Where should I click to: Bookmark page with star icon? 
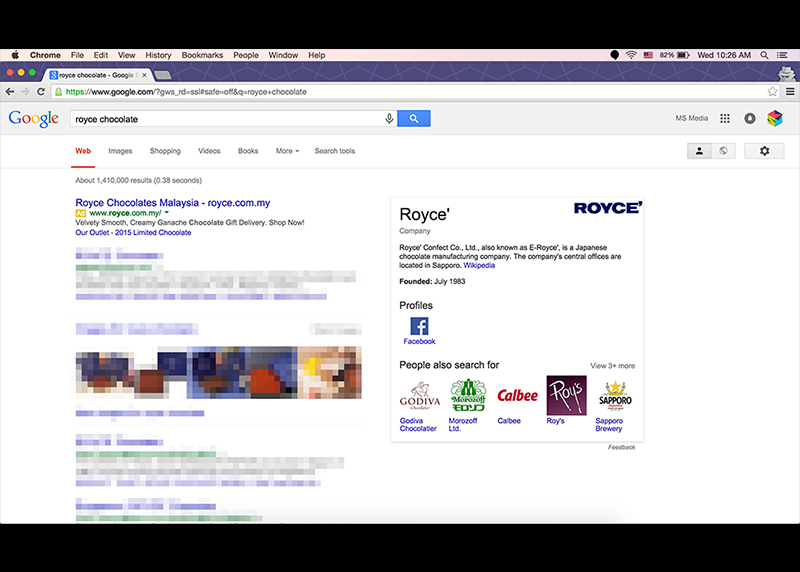point(772,92)
